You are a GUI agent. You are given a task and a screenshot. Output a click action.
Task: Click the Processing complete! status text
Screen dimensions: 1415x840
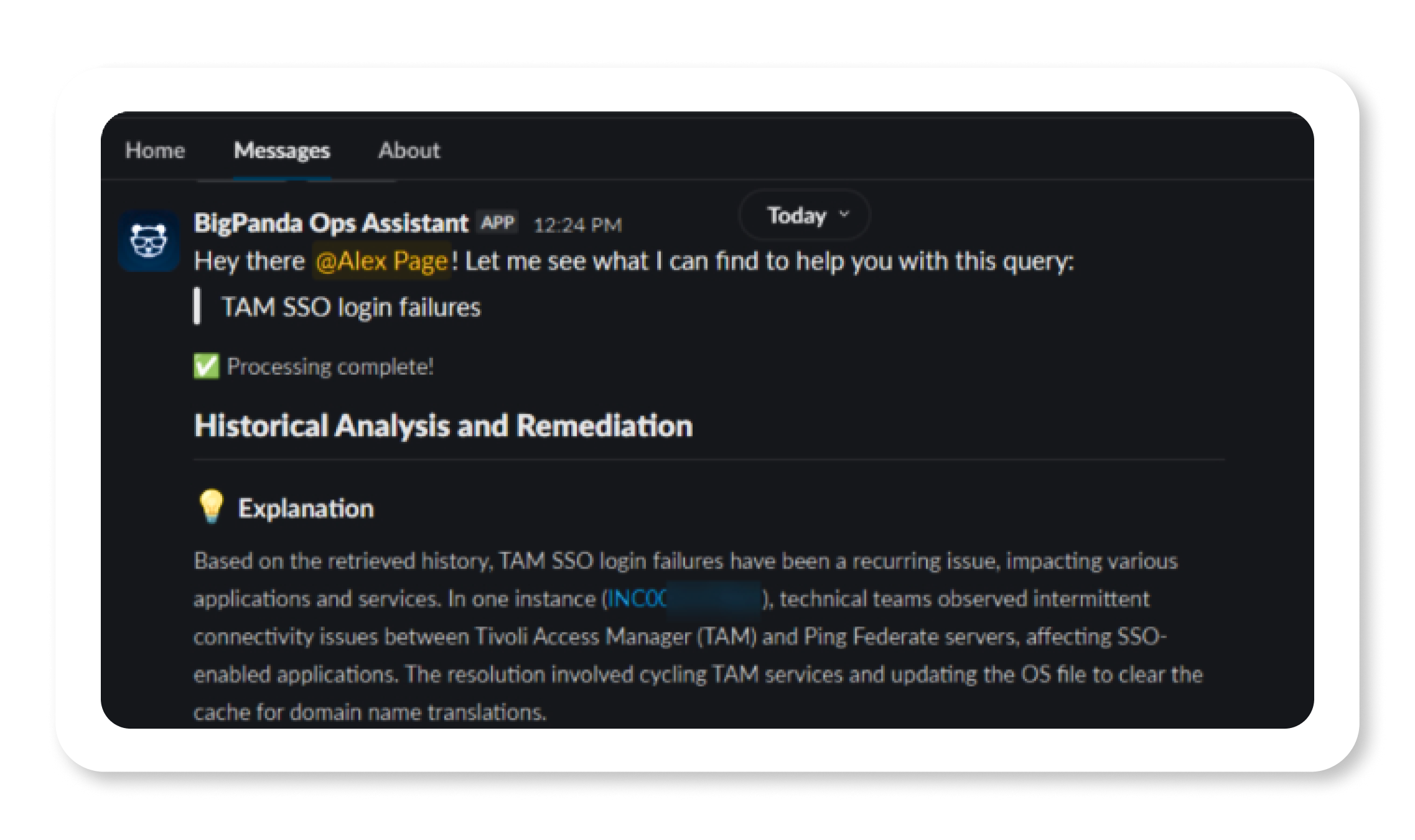(330, 366)
